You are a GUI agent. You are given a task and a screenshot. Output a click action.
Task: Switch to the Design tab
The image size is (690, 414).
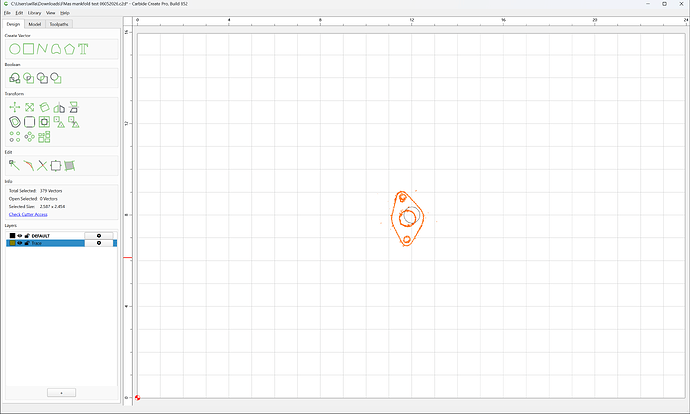13,24
